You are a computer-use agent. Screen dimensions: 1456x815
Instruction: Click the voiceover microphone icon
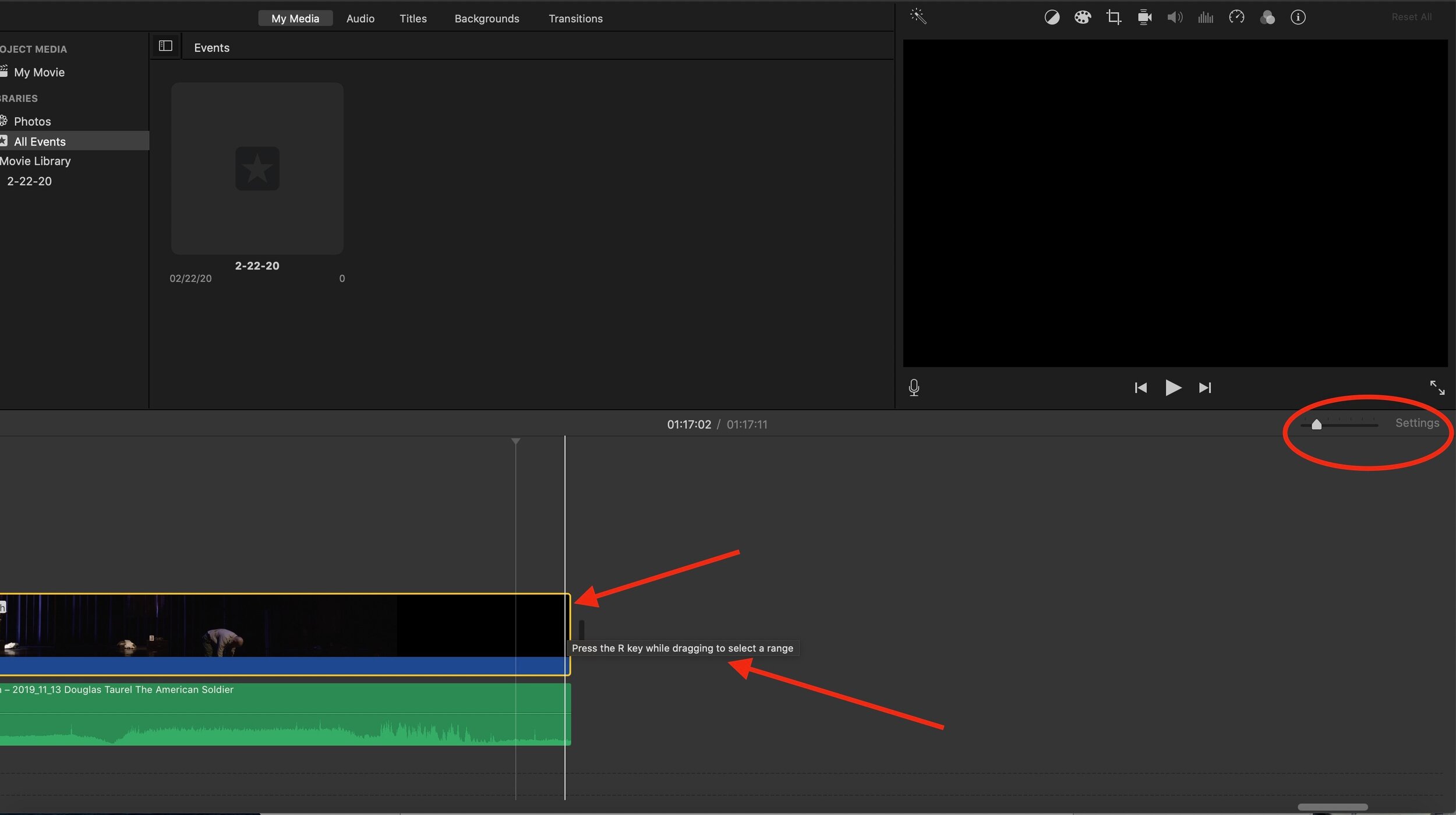tap(914, 388)
